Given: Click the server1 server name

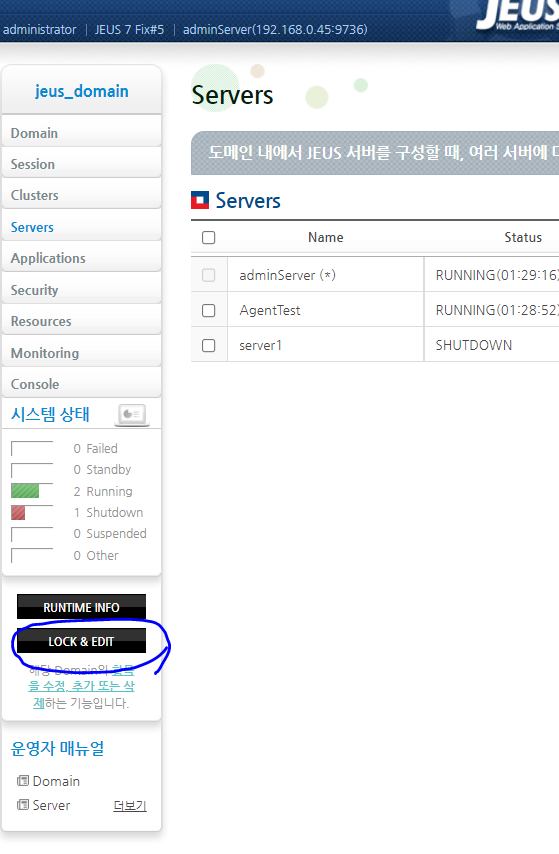Looking at the screenshot, I should click(260, 345).
